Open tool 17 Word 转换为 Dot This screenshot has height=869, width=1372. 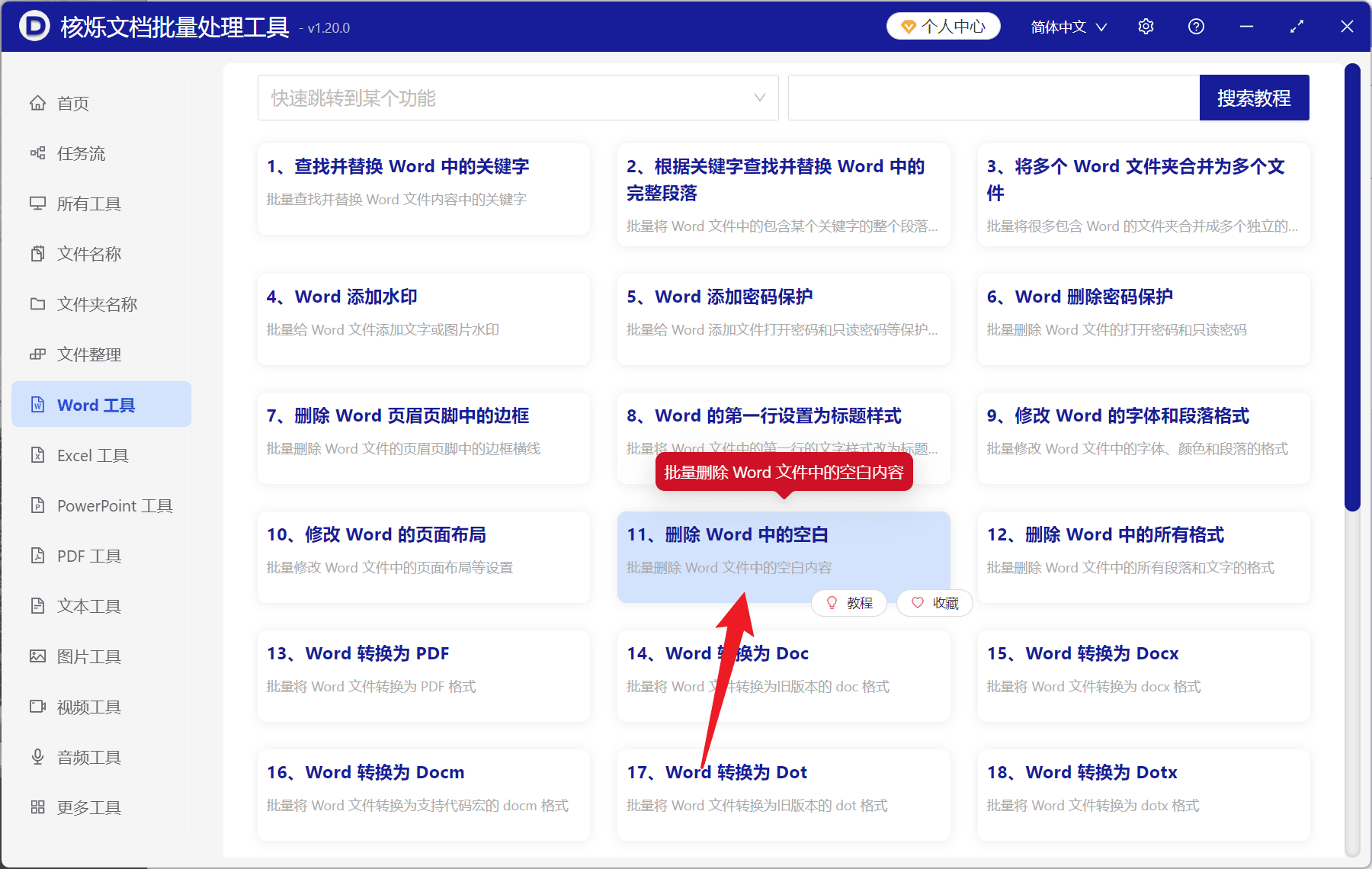pos(784,795)
